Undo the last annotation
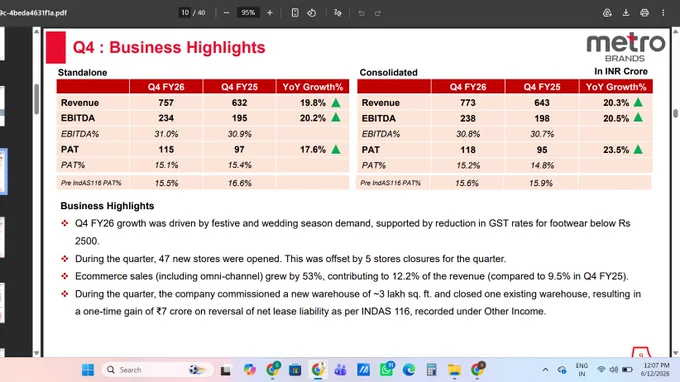Viewport: 680px width, 382px height. (x=361, y=13)
